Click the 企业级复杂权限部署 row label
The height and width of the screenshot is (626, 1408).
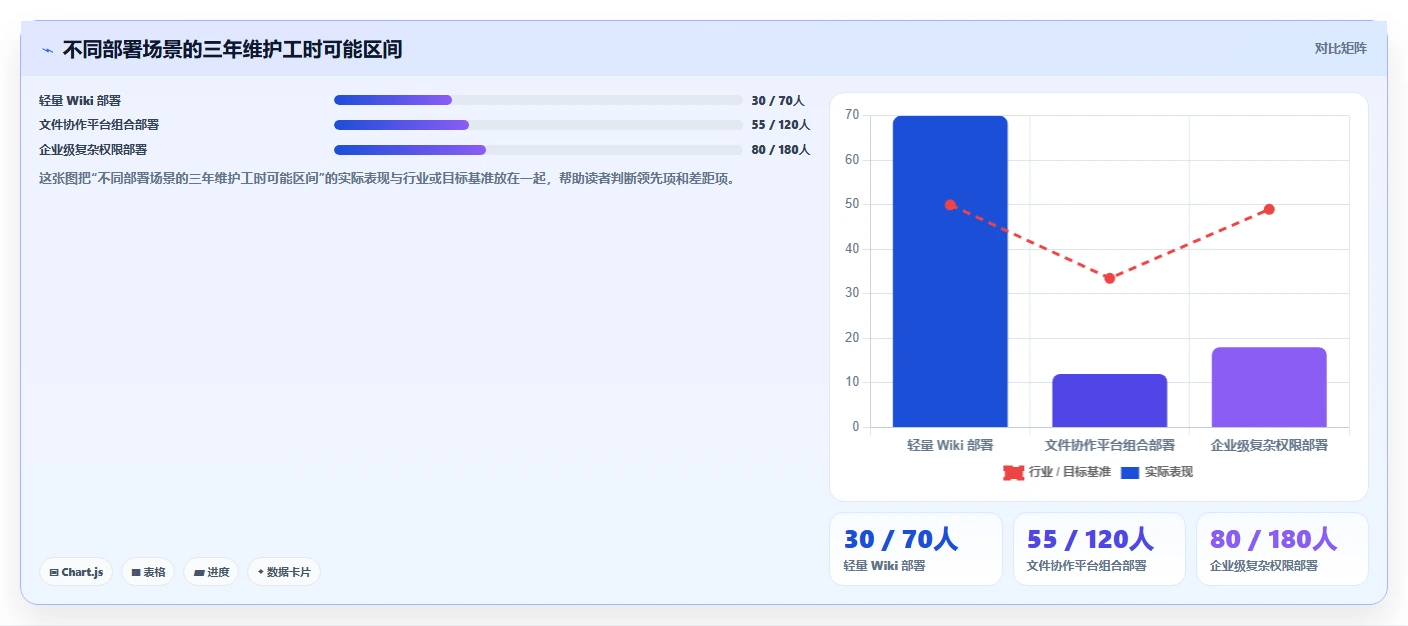pos(93,150)
